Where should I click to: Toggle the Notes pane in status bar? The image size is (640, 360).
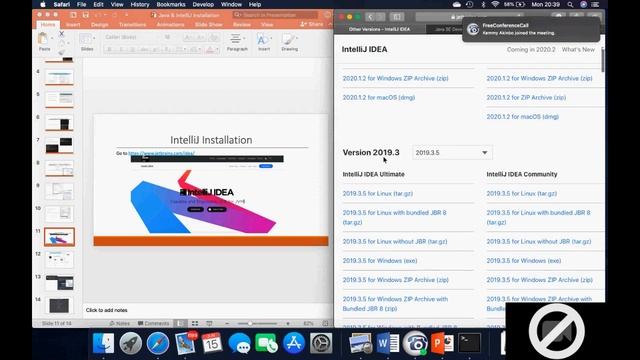120,323
